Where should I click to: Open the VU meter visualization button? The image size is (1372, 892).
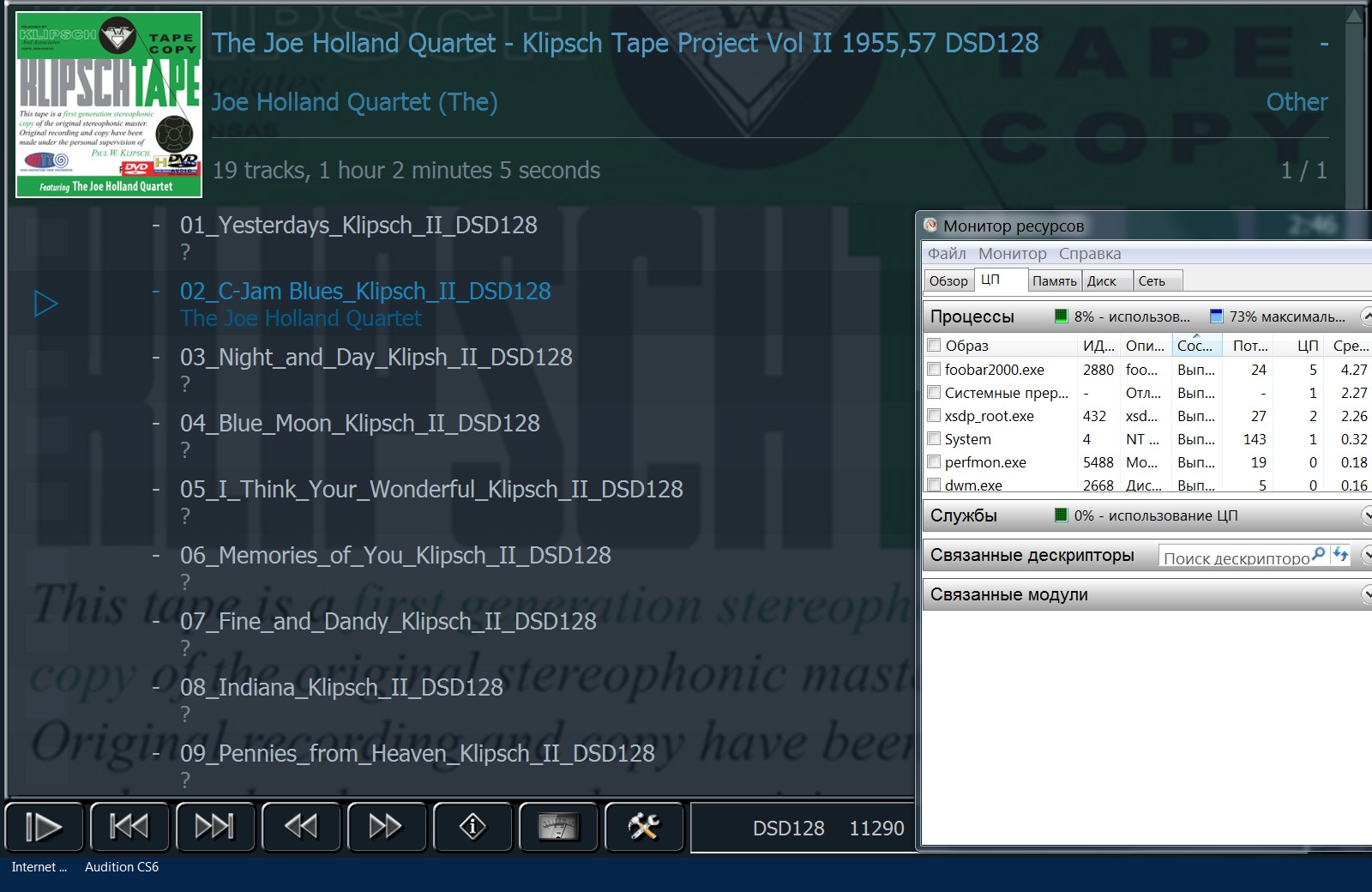pyautogui.click(x=558, y=827)
